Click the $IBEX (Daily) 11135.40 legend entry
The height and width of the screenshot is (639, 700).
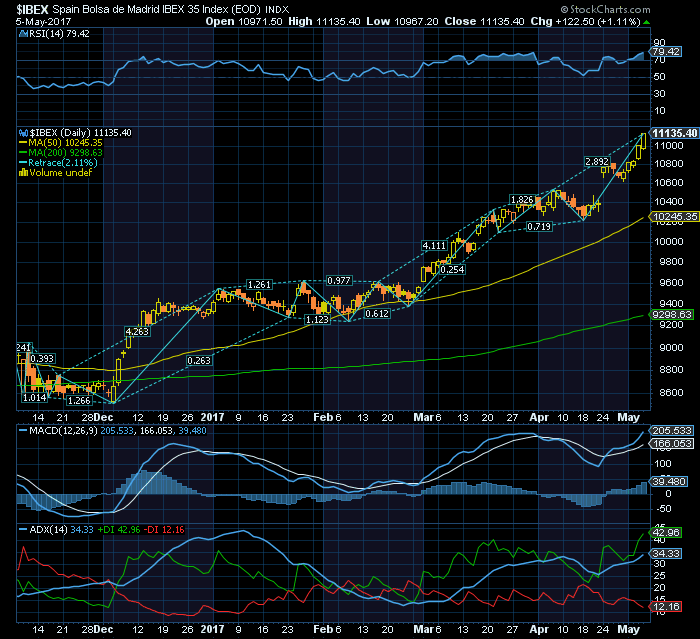click(x=80, y=133)
